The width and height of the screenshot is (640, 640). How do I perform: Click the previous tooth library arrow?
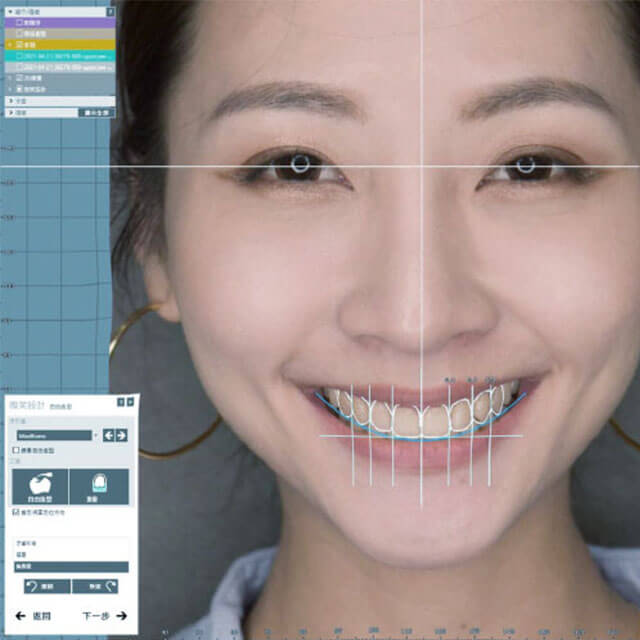coord(109,435)
